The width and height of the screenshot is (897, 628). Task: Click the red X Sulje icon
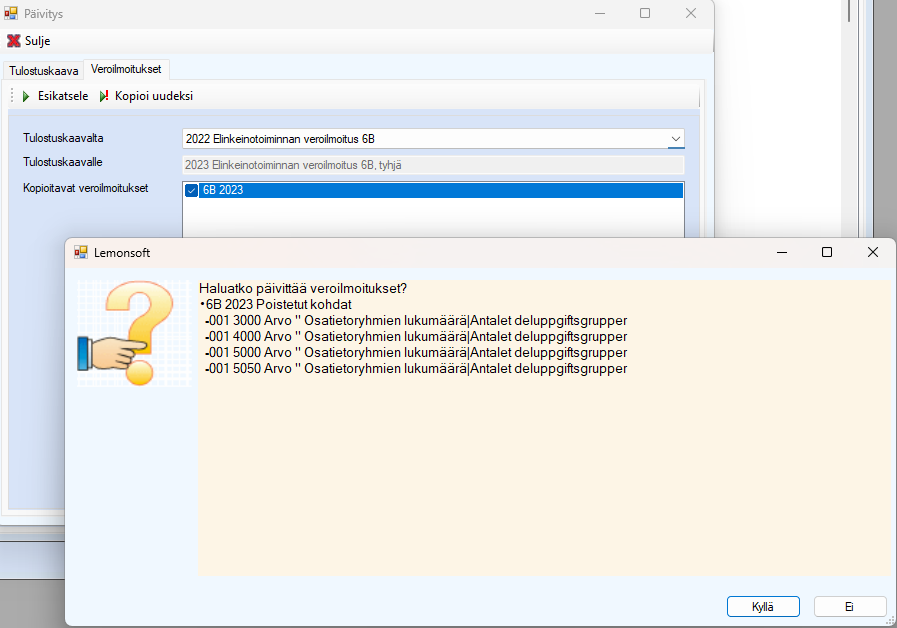(x=14, y=41)
